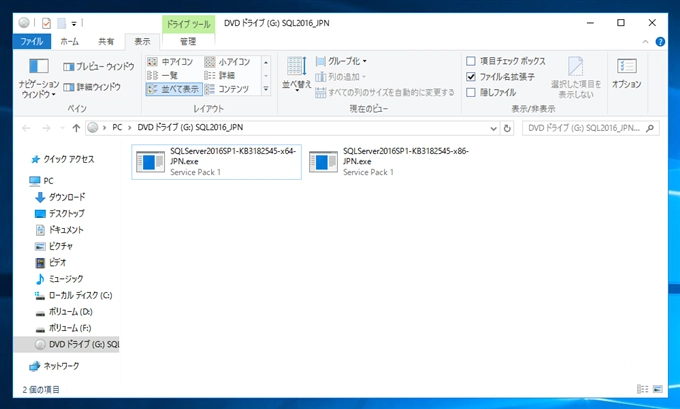
Task: Collapse the ribbon with chevron
Action: [645, 42]
